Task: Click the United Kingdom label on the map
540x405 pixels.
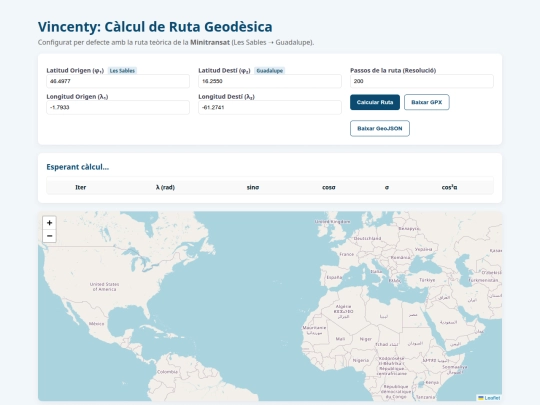Action: click(x=332, y=222)
